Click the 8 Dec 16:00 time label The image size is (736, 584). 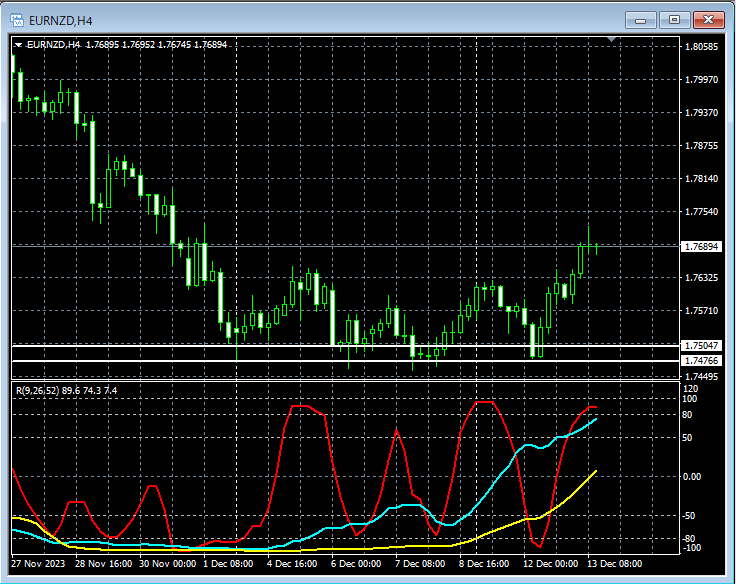[483, 564]
